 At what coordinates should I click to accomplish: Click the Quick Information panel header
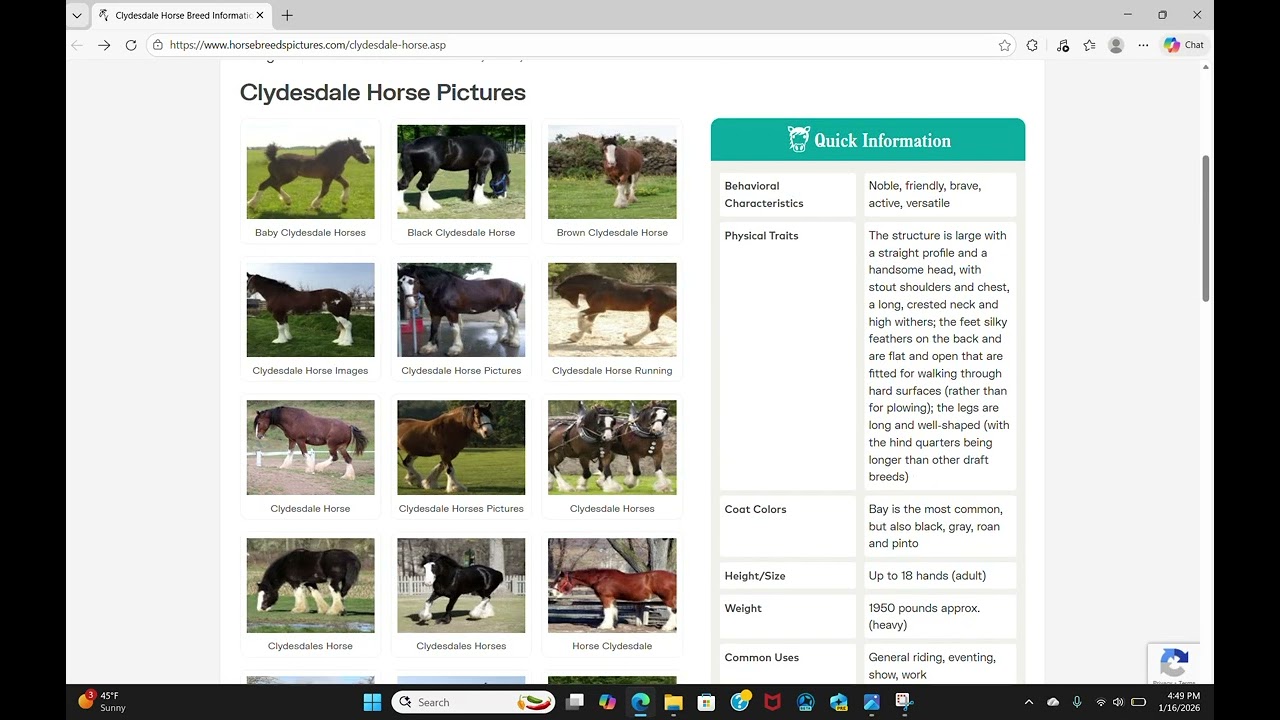click(868, 140)
